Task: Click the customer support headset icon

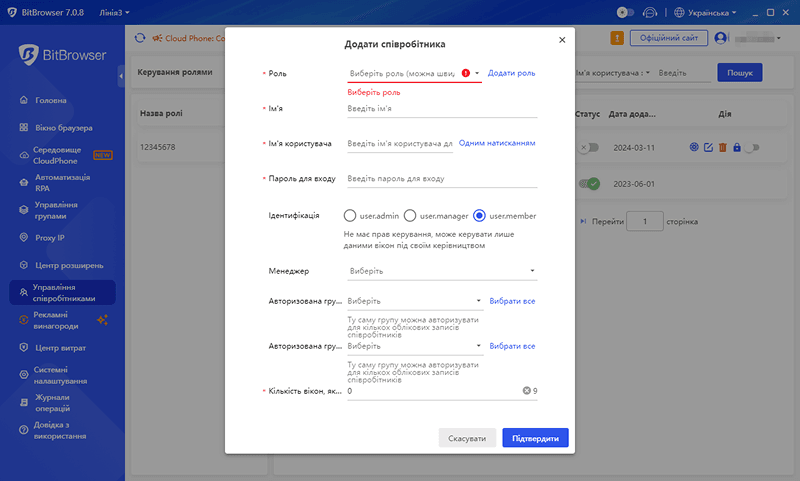Action: click(x=649, y=12)
